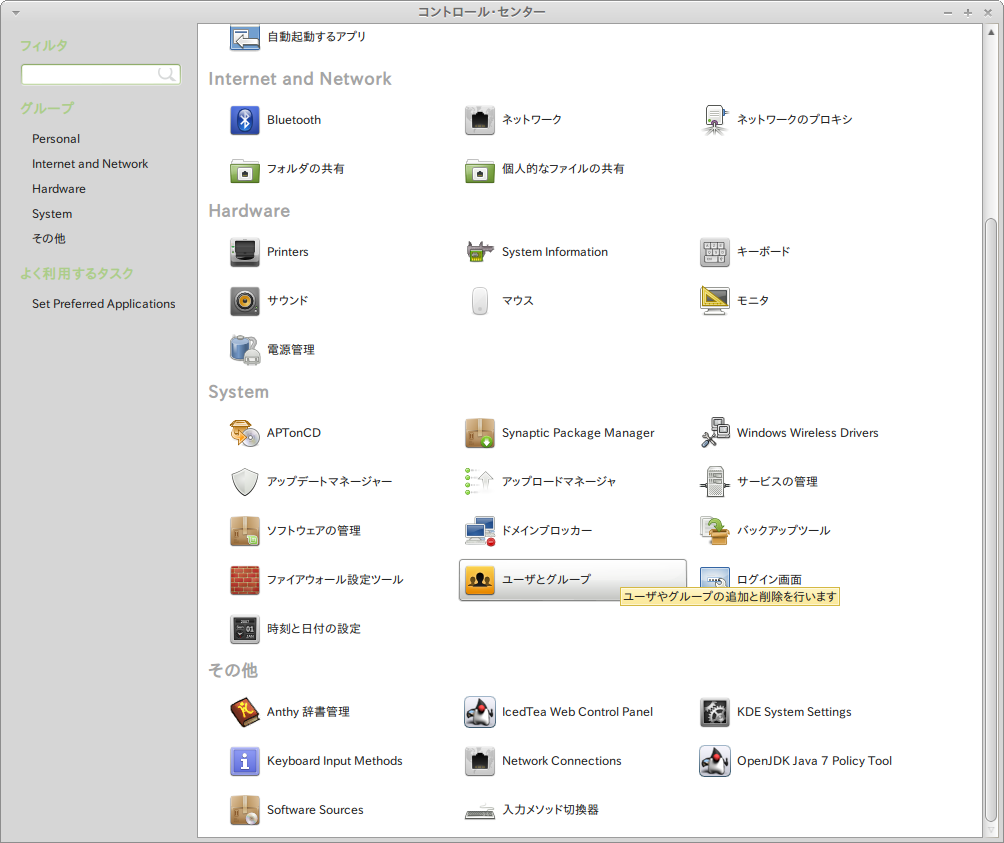Open Windows Wireless Drivers
This screenshot has height=843, width=1004.
click(714, 433)
